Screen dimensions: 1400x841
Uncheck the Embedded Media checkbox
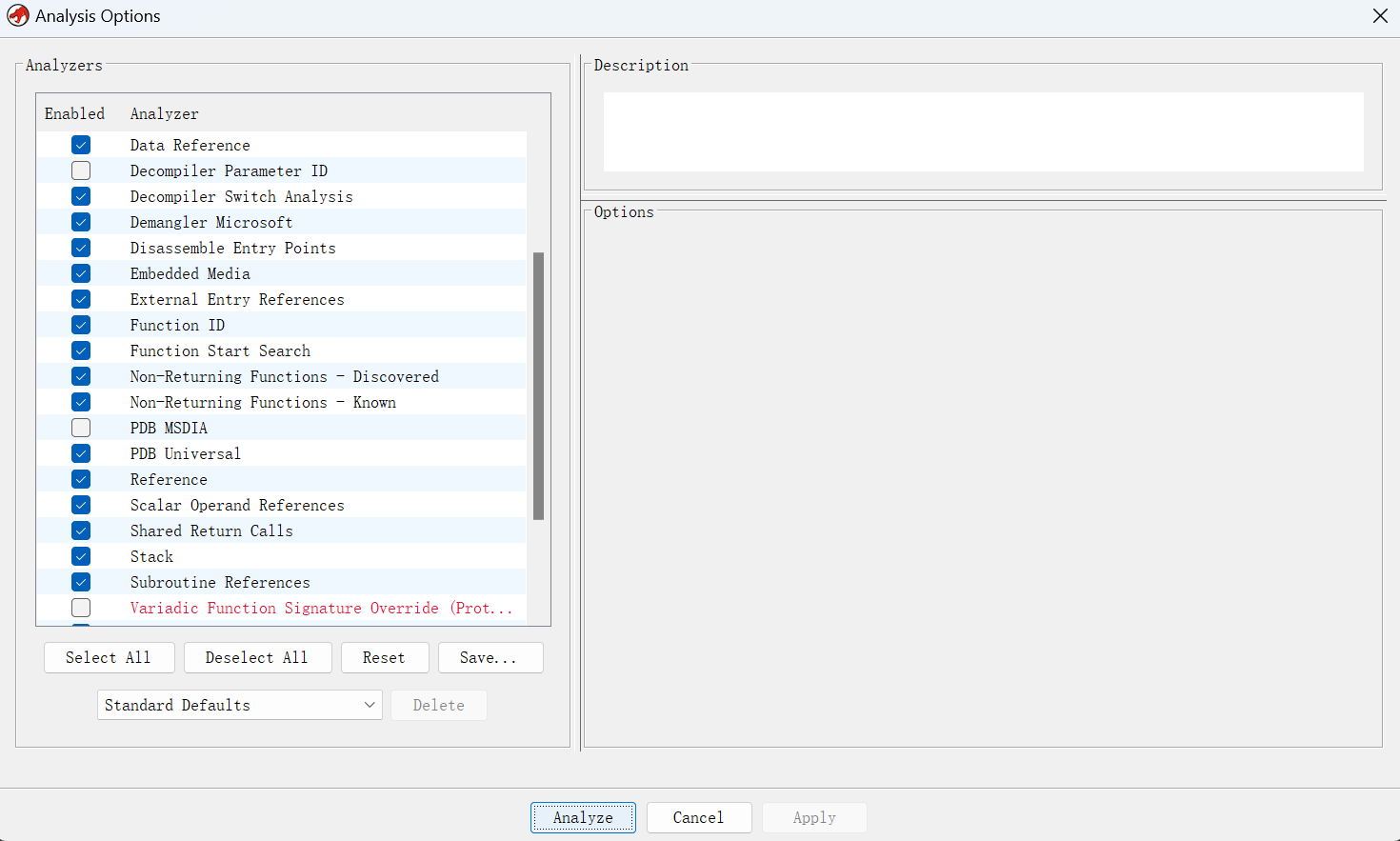pos(81,273)
